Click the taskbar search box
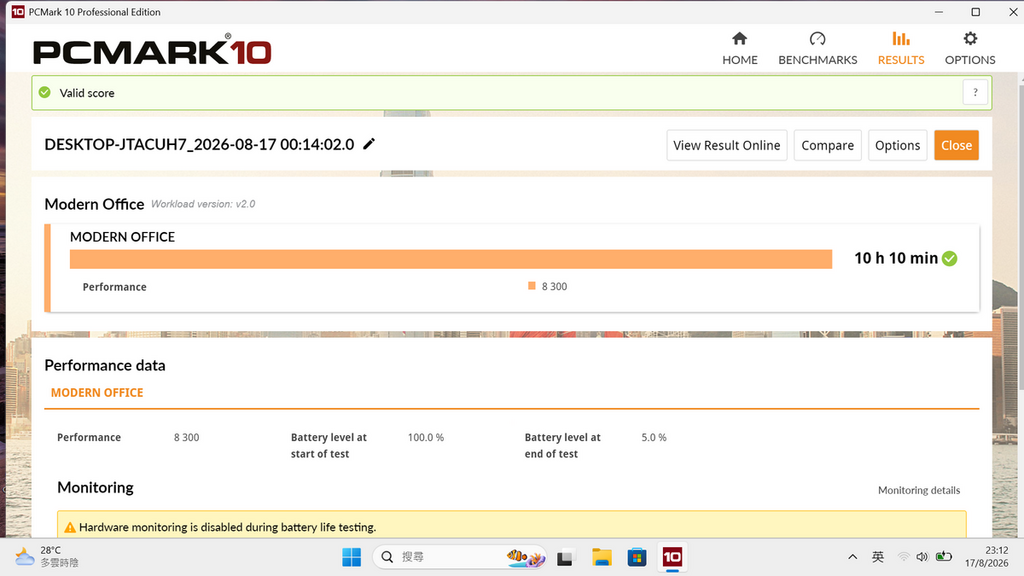 click(459, 557)
